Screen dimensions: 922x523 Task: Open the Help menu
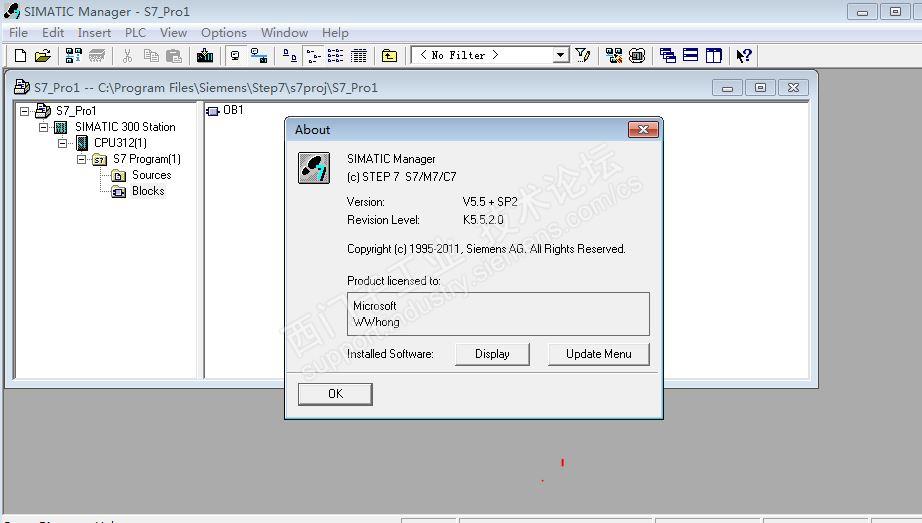(335, 33)
